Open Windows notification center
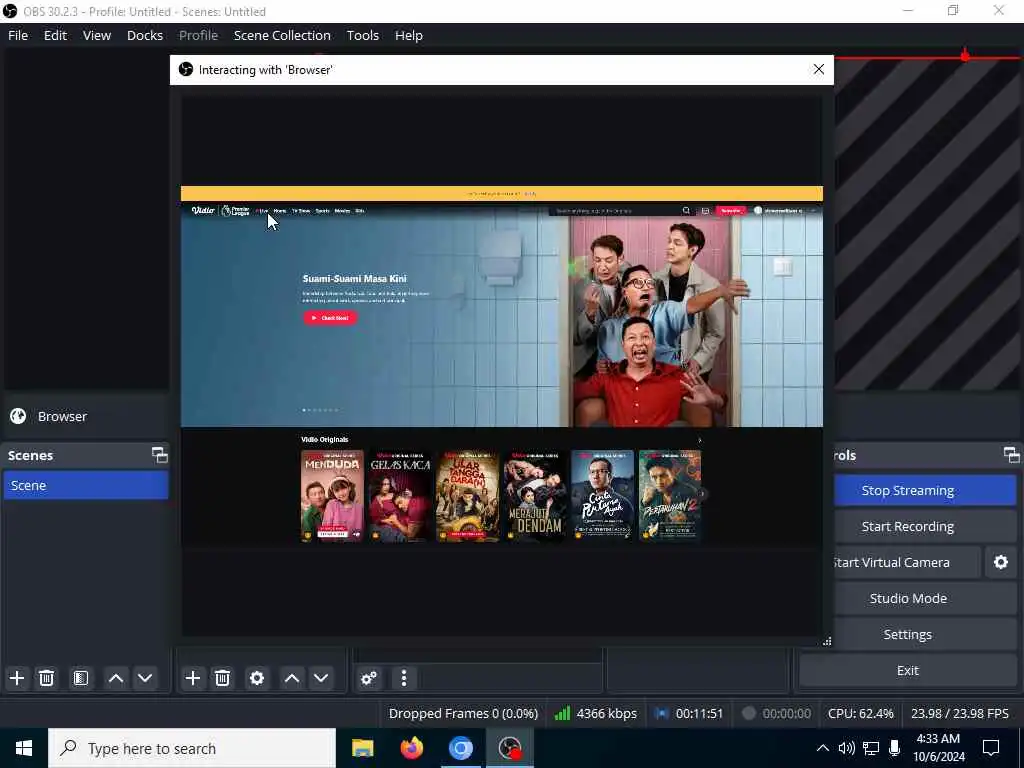Image resolution: width=1024 pixels, height=768 pixels. tap(991, 748)
